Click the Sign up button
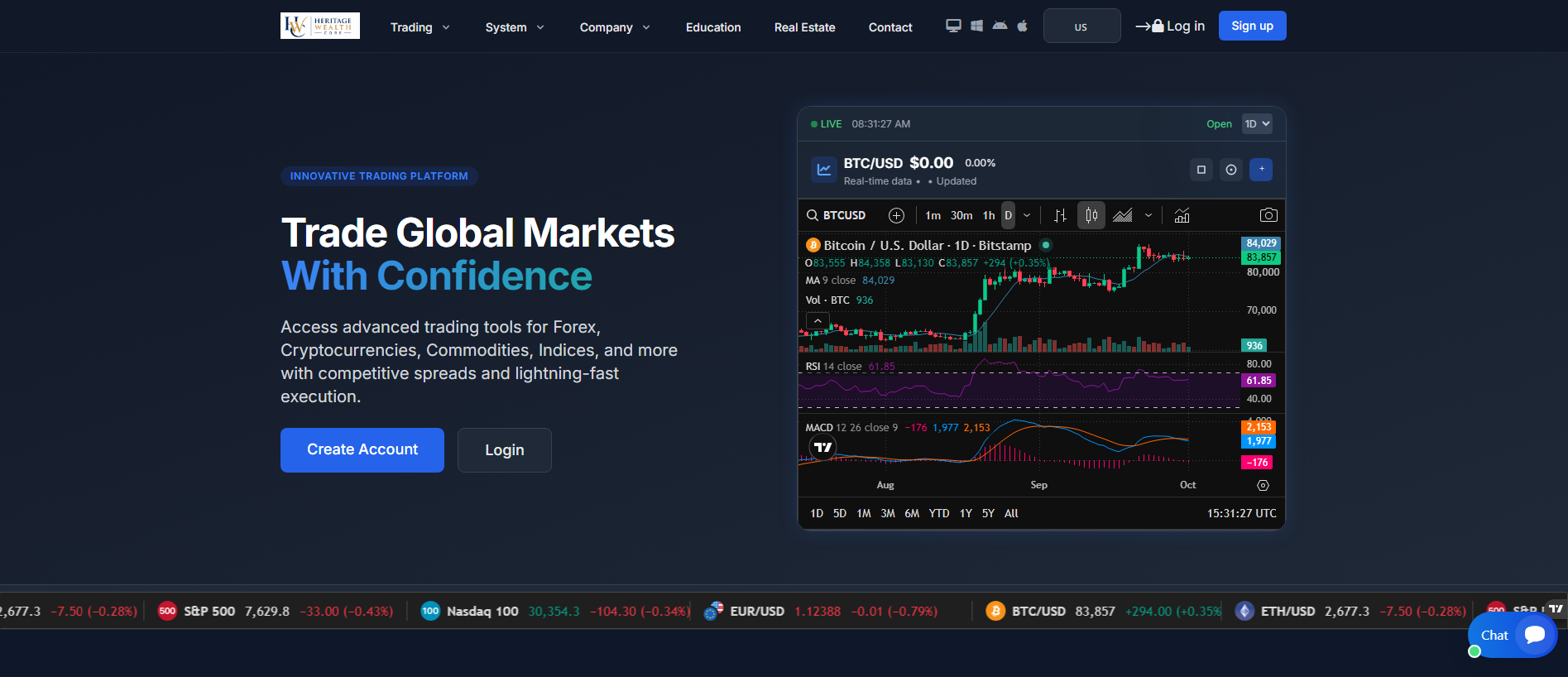Viewport: 1568px width, 677px height. coord(1252,26)
